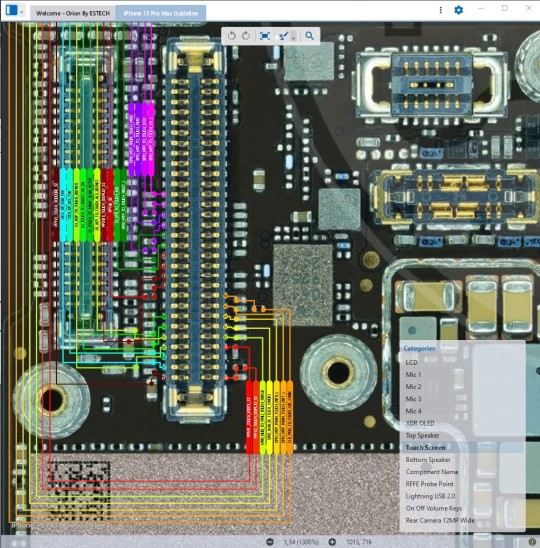Click the zoom level readout 1300%
The height and width of the screenshot is (548, 540).
(x=301, y=542)
